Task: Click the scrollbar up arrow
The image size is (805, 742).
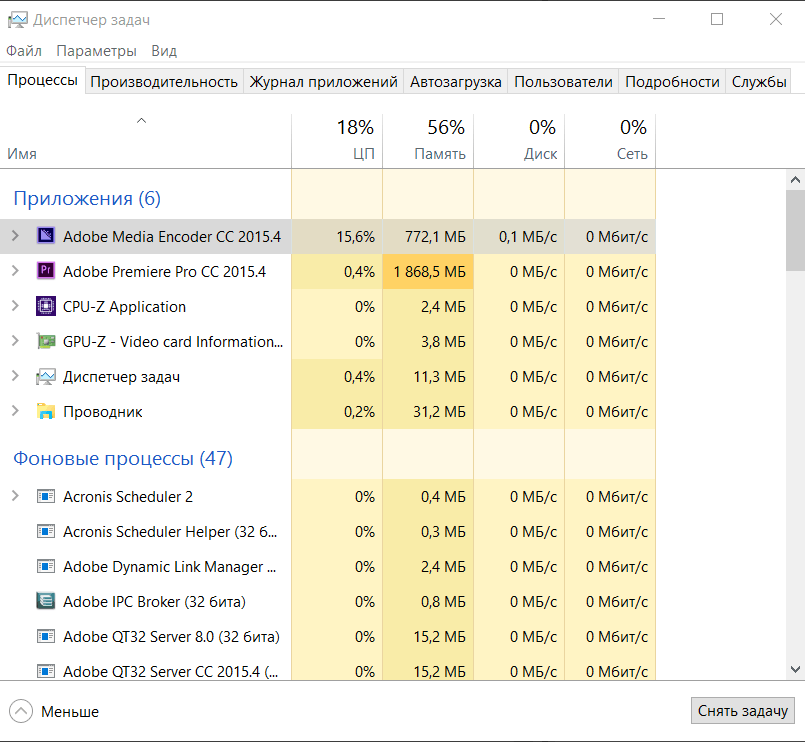Action: tap(795, 180)
